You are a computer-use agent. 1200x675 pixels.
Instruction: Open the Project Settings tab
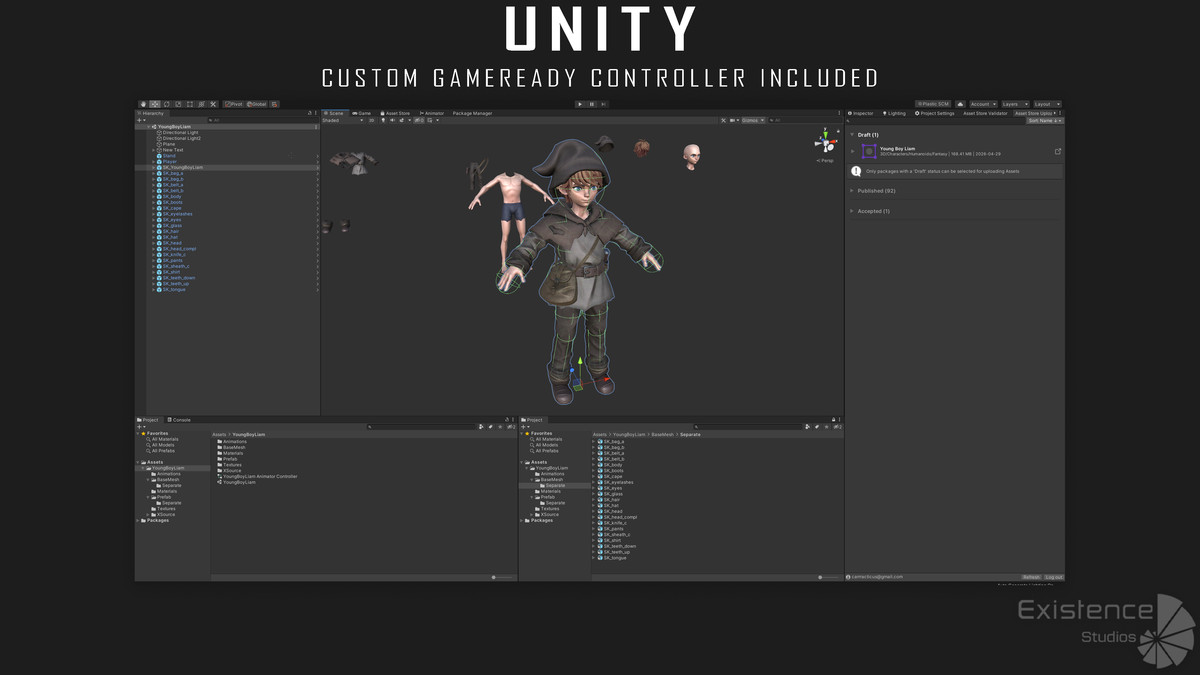935,113
